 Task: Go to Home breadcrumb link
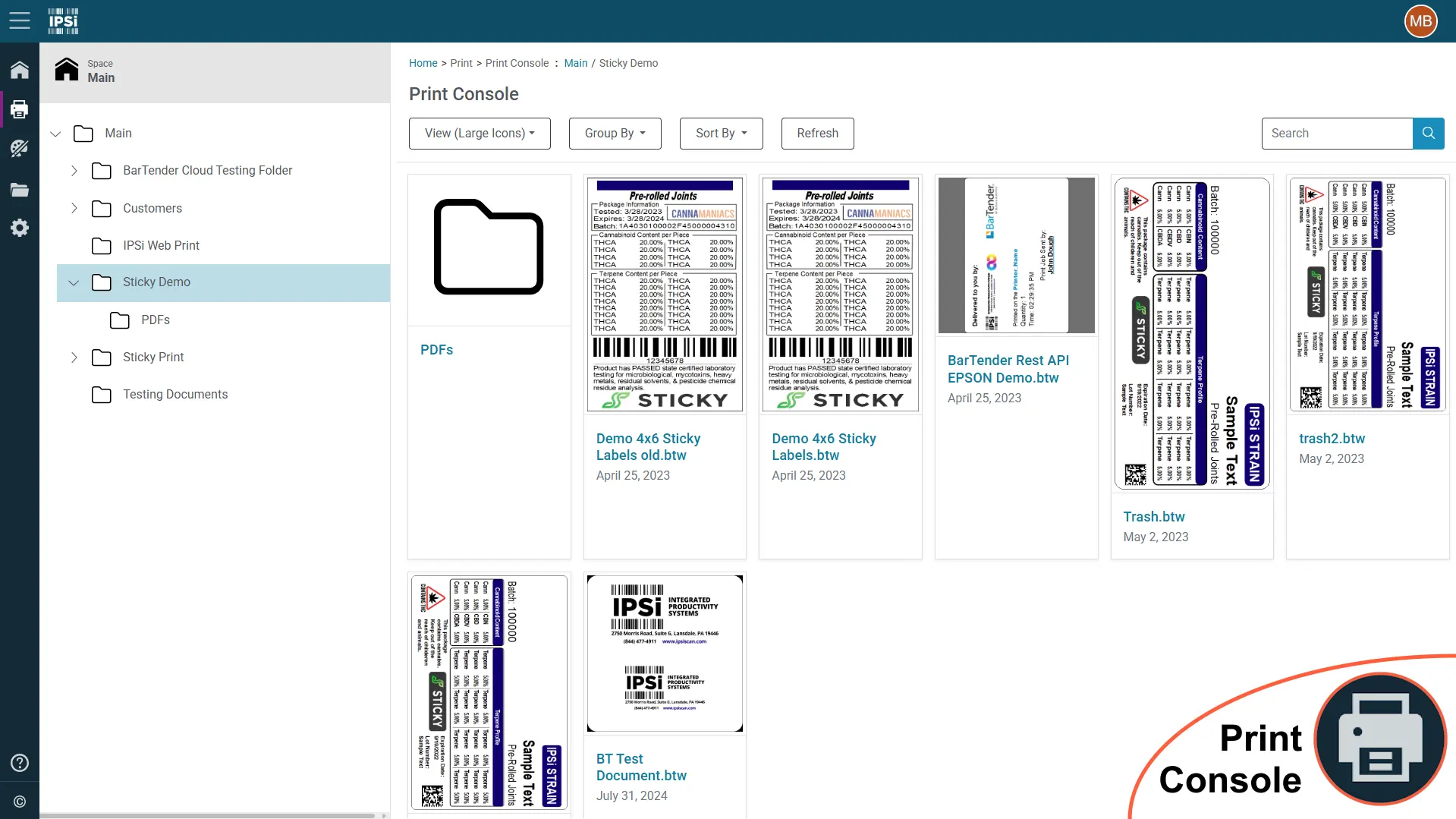point(423,63)
